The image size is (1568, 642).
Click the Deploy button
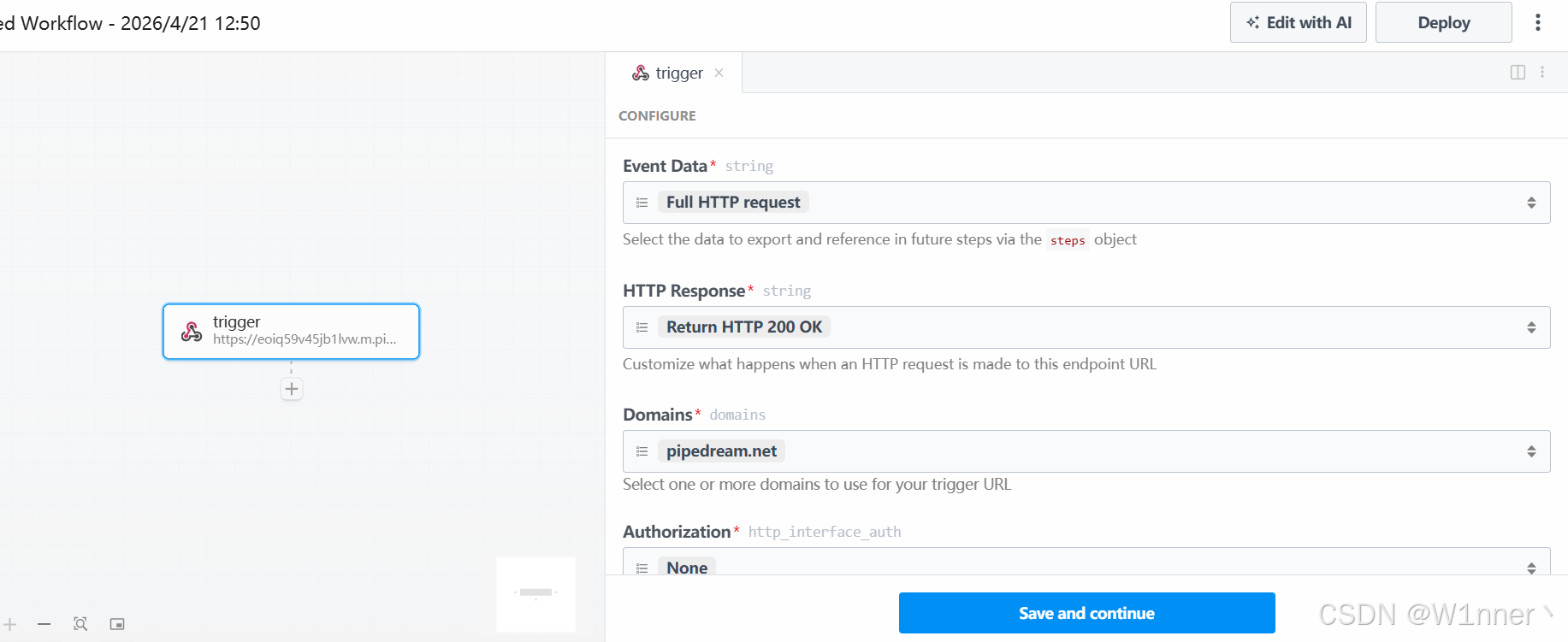point(1443,22)
